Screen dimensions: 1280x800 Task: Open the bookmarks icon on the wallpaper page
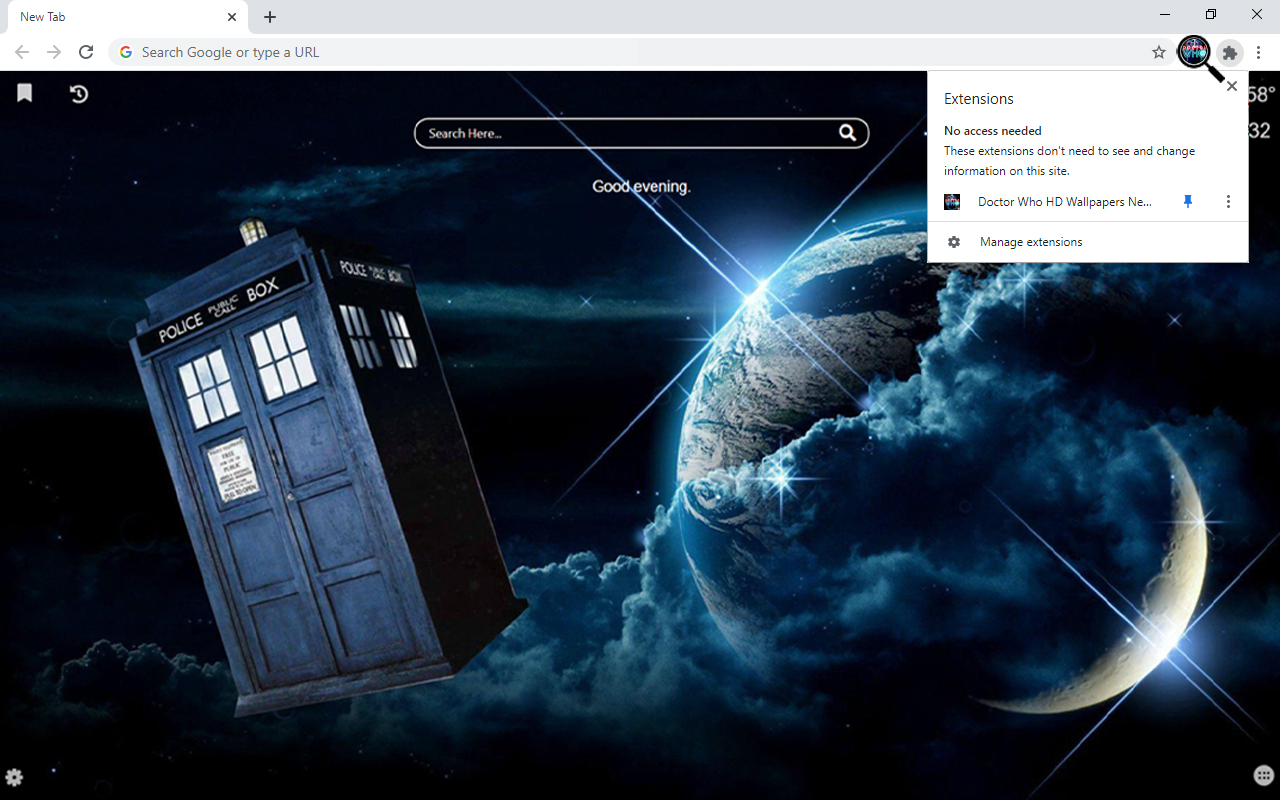pyautogui.click(x=23, y=93)
